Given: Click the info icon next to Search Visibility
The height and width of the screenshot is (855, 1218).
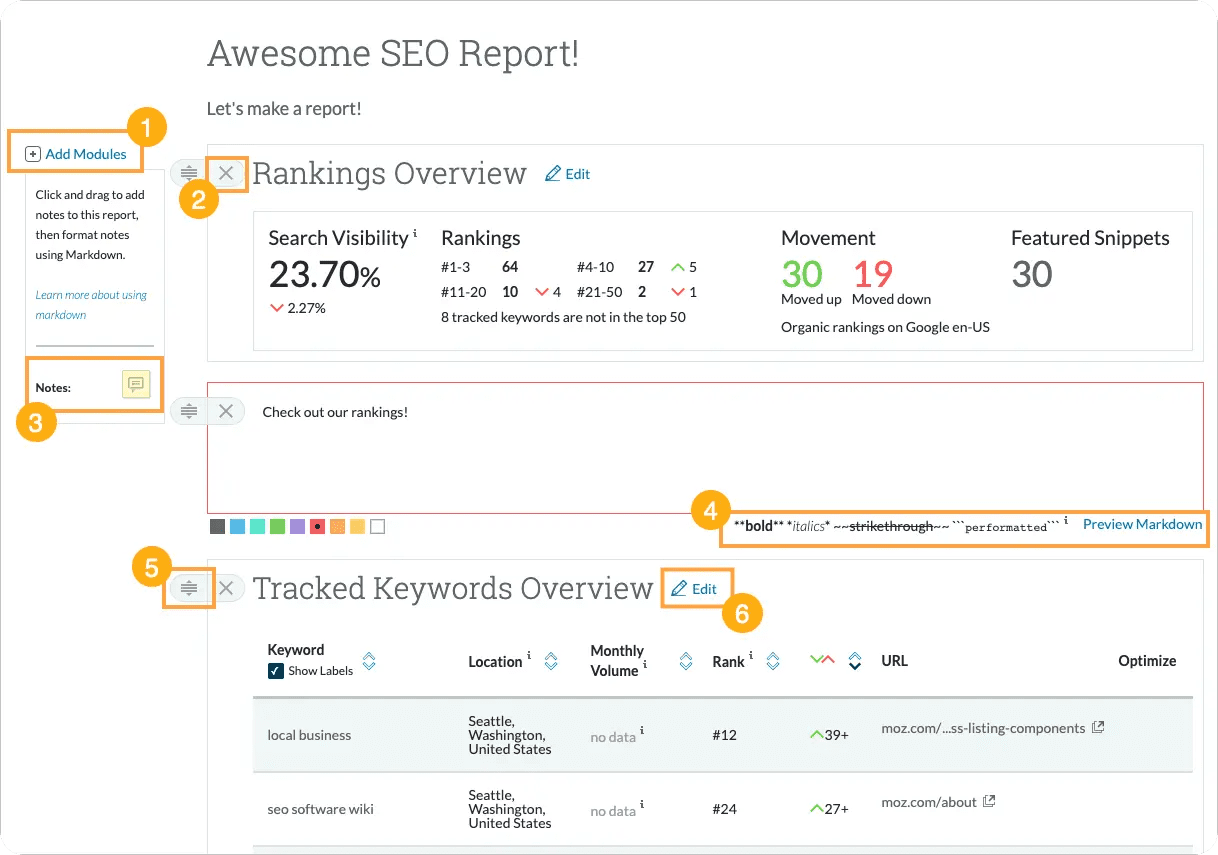Looking at the screenshot, I should pyautogui.click(x=415, y=234).
